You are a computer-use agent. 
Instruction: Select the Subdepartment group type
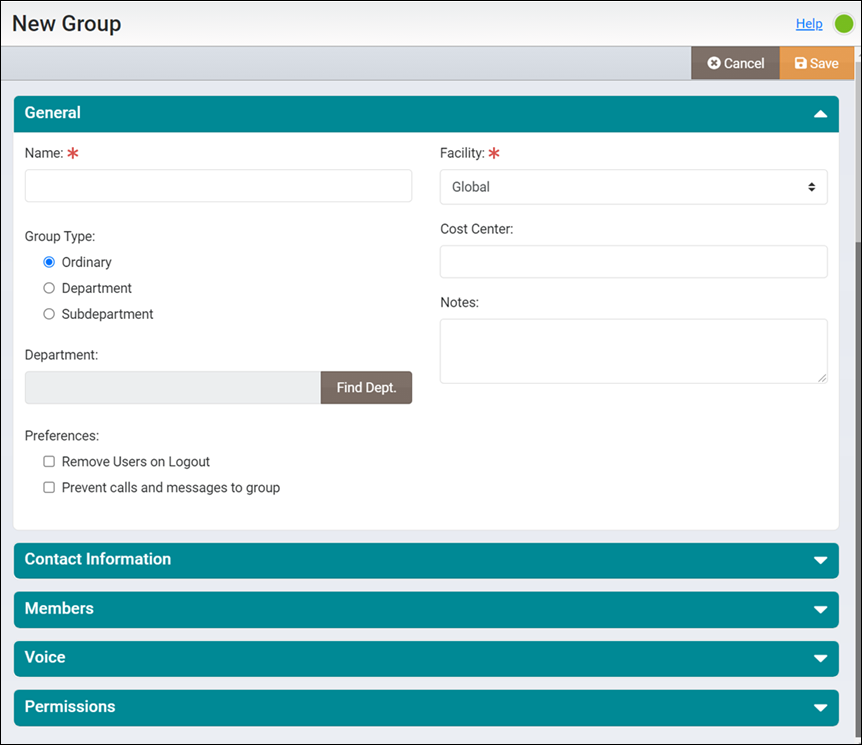coord(48,314)
